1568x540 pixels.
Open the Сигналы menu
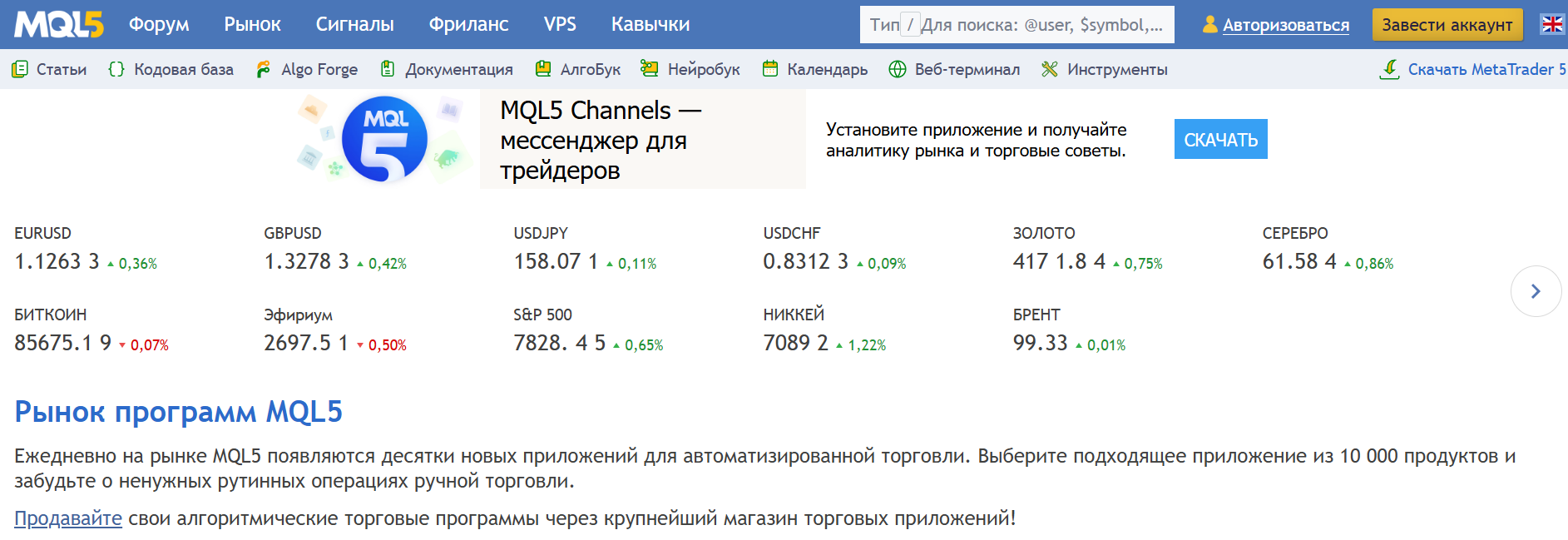click(x=355, y=24)
